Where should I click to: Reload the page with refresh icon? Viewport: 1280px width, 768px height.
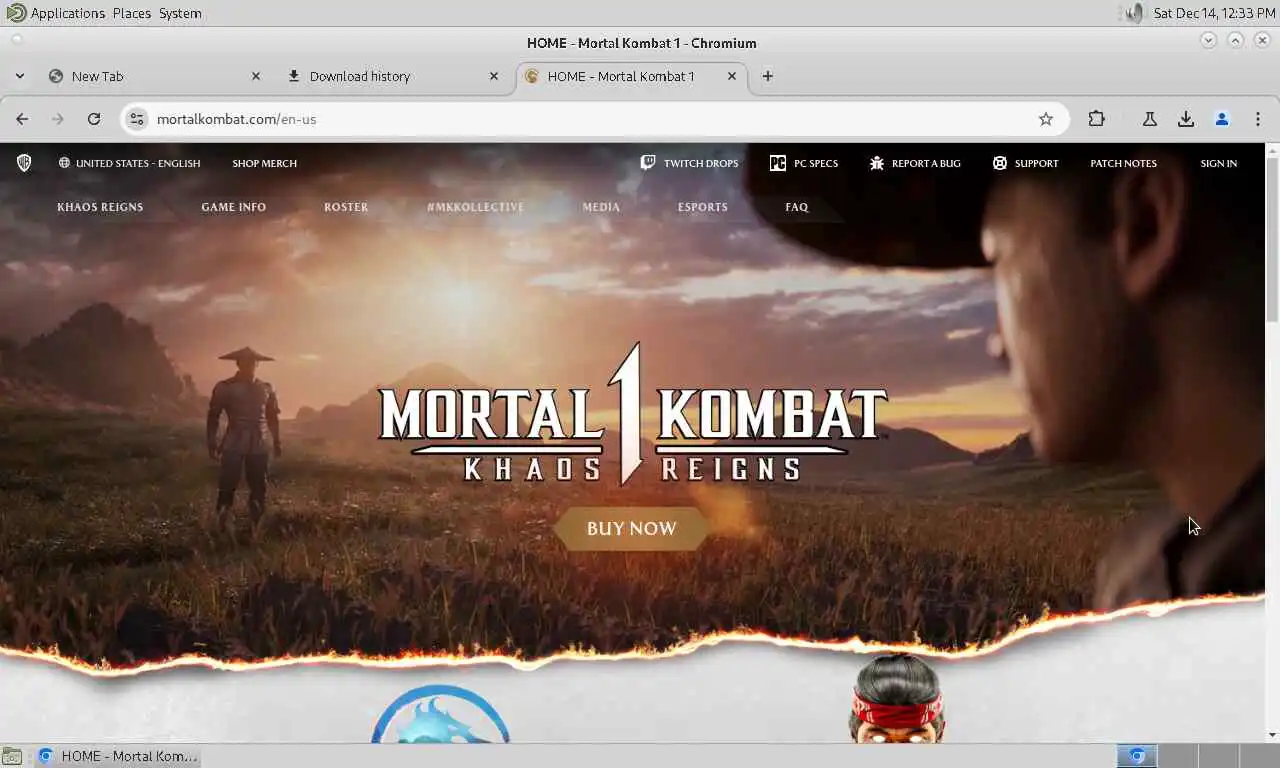94,119
